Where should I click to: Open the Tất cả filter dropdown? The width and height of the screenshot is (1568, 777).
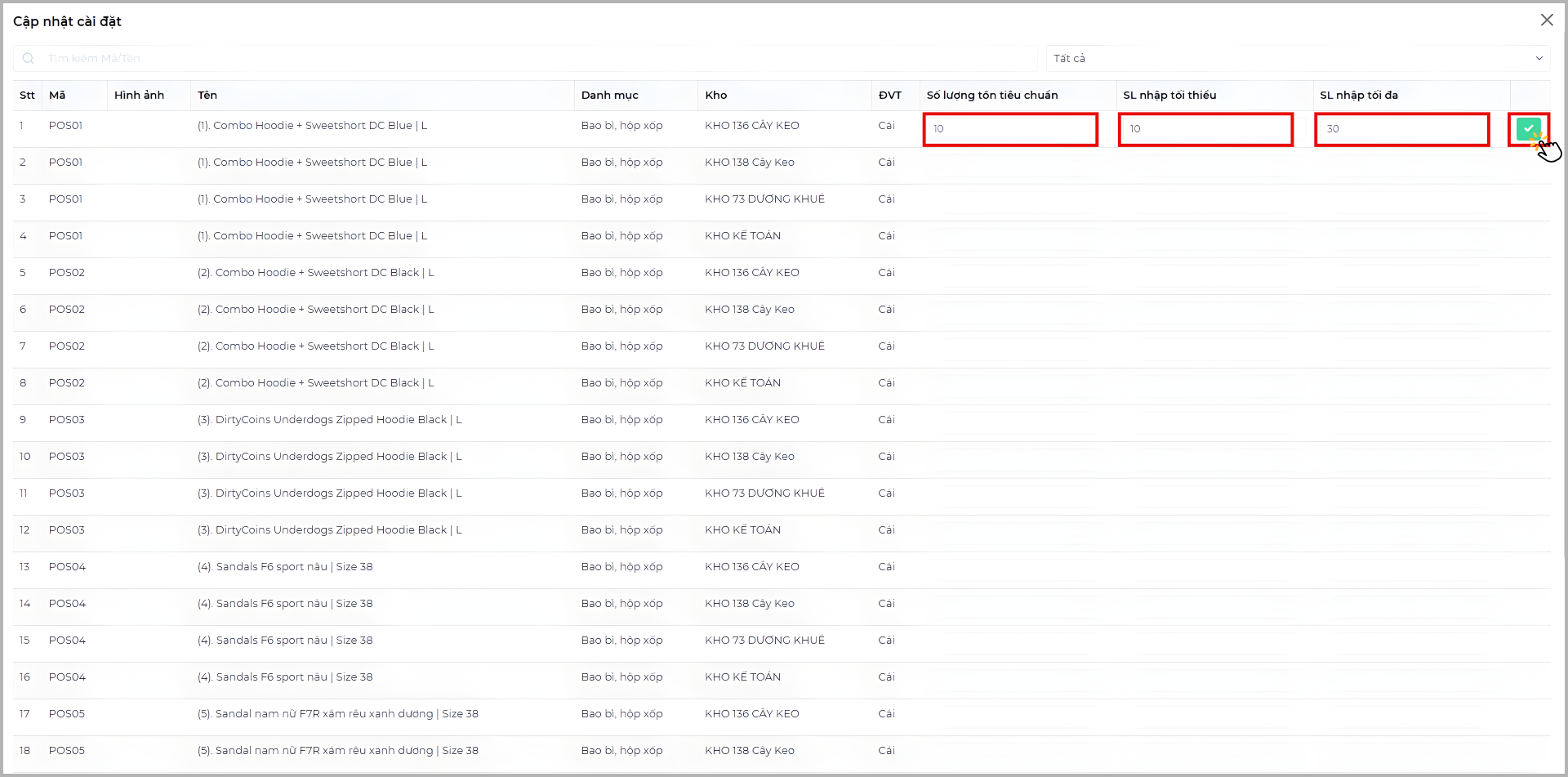pos(1297,58)
